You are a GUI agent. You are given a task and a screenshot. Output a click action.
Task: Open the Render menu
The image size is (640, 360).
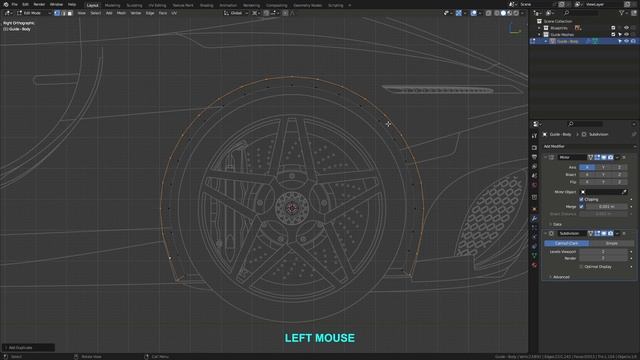point(39,4)
